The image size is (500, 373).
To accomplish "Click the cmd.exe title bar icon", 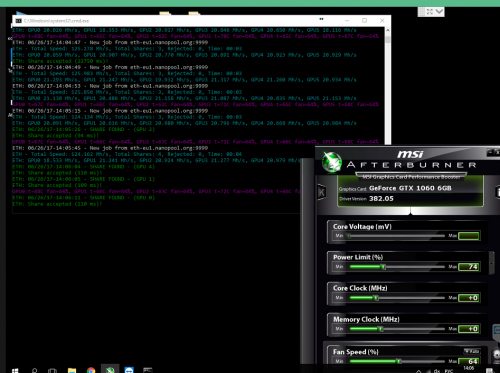I will point(18,21).
